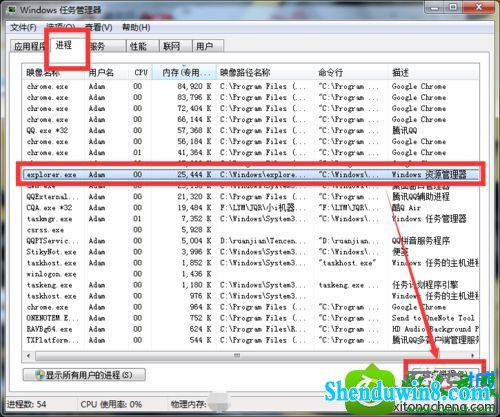Select the chrome.exe row using 56,184 K
This screenshot has width=500, height=417.
click(251, 141)
